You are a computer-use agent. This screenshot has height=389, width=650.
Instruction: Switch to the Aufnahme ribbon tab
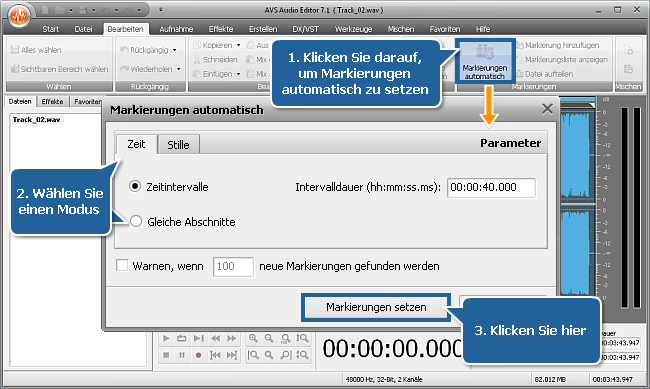pyautogui.click(x=176, y=29)
